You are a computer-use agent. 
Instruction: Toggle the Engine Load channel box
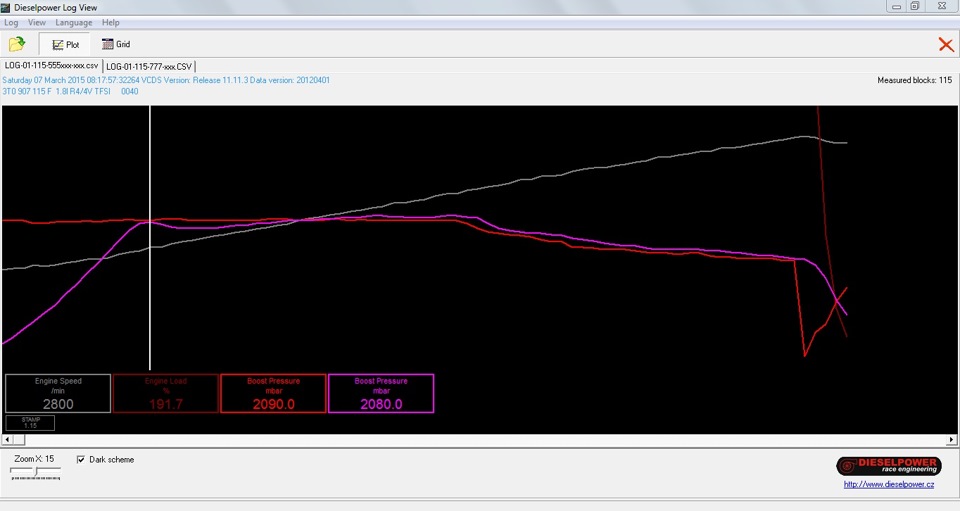165,394
